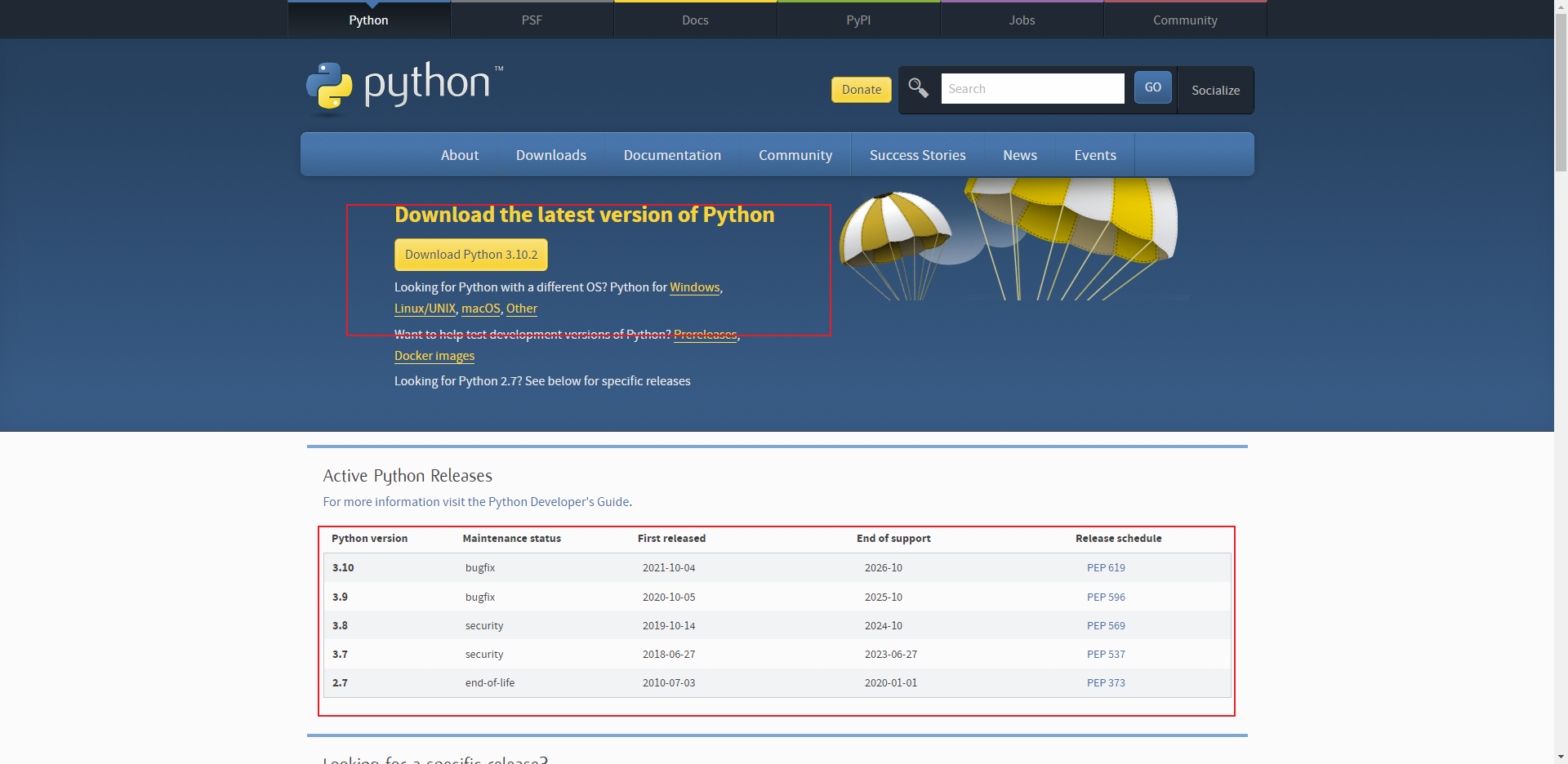Screen dimensions: 1568x764
Task: Click the GO search button
Action: tap(1153, 87)
